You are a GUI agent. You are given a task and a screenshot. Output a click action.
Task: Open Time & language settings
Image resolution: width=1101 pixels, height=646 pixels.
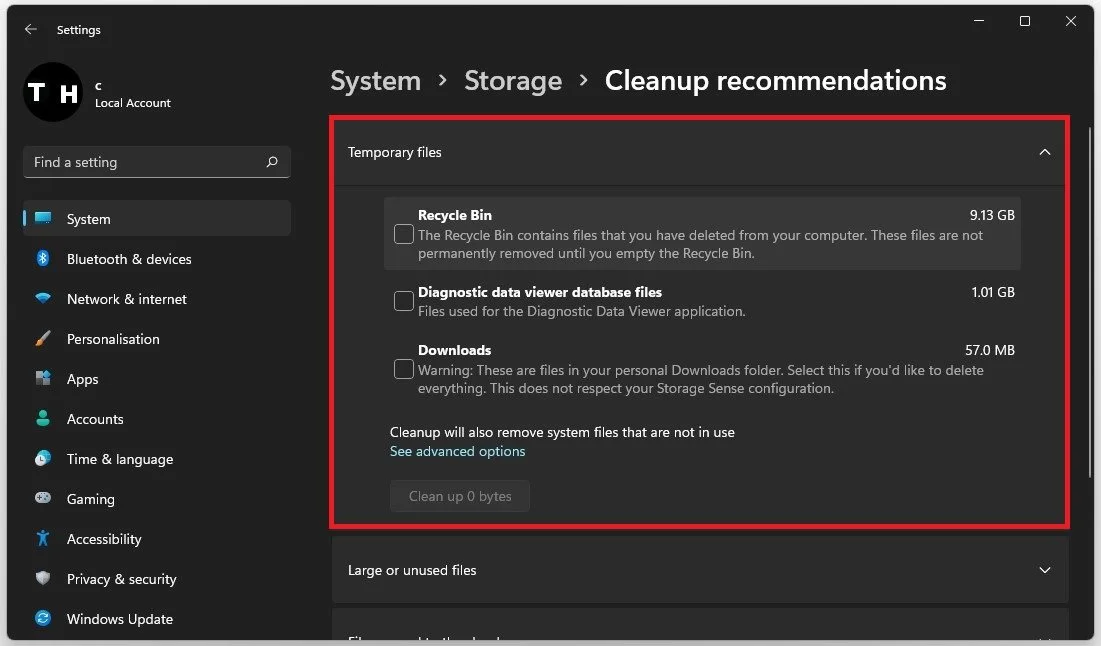[120, 459]
